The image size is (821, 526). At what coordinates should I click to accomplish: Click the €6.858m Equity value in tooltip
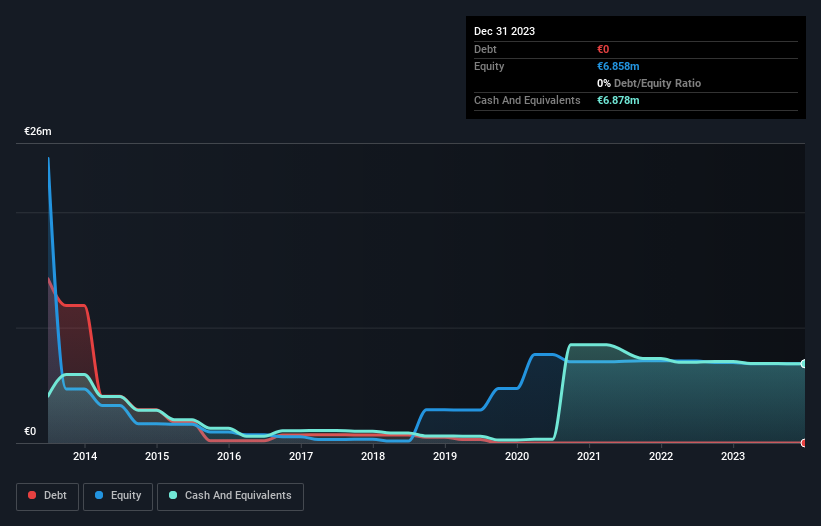click(618, 66)
